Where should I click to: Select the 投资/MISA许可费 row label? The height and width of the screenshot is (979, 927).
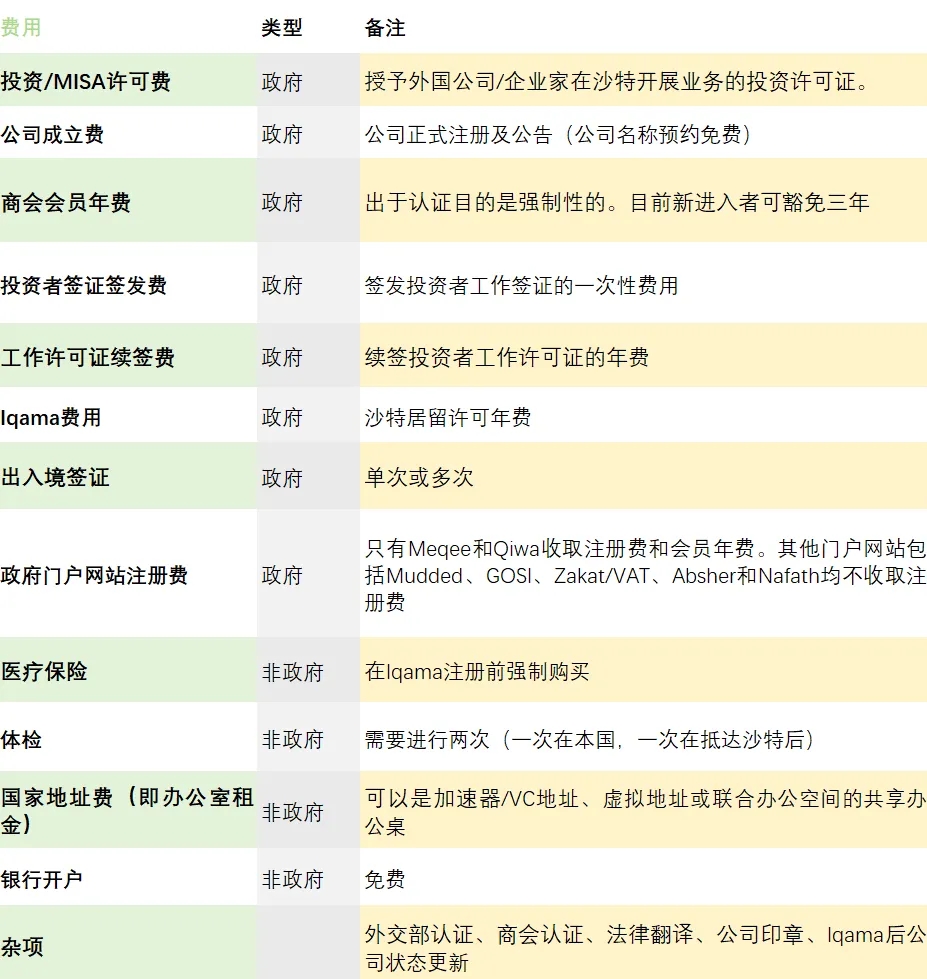click(x=85, y=80)
